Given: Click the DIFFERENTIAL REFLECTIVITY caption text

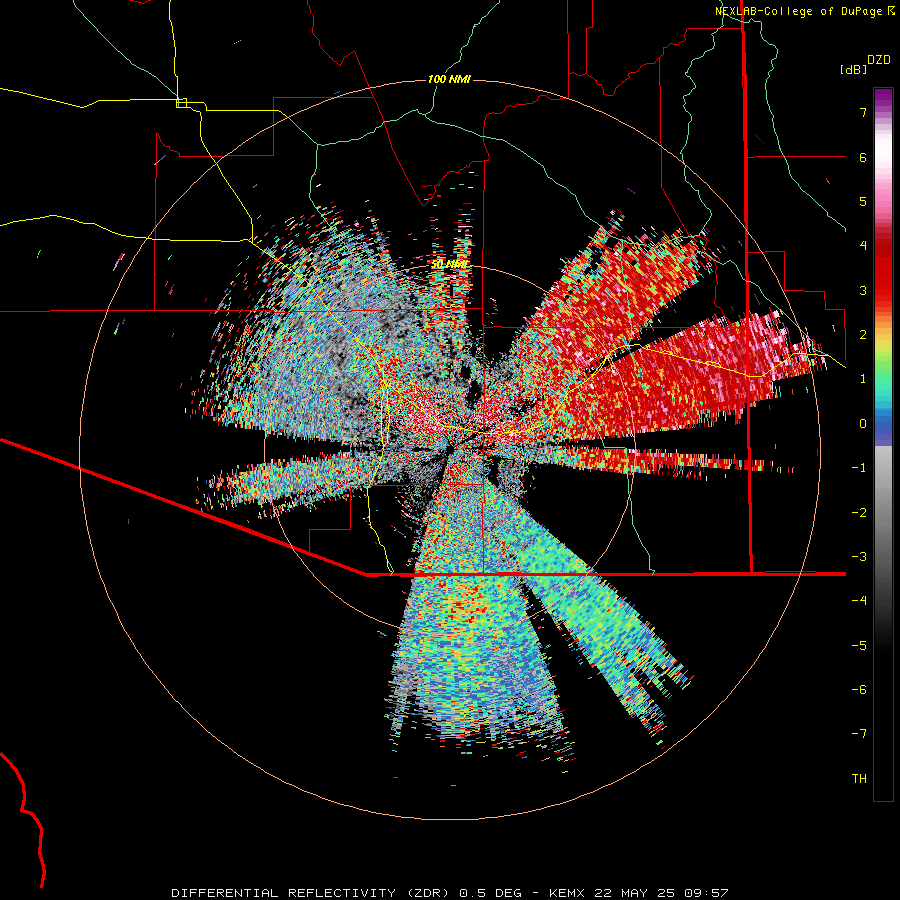Looking at the screenshot, I should click(284, 893).
